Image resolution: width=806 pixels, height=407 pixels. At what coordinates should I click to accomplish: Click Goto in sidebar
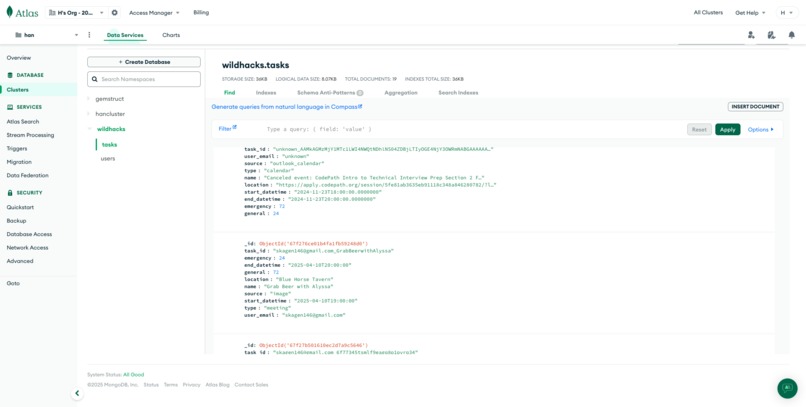(13, 284)
